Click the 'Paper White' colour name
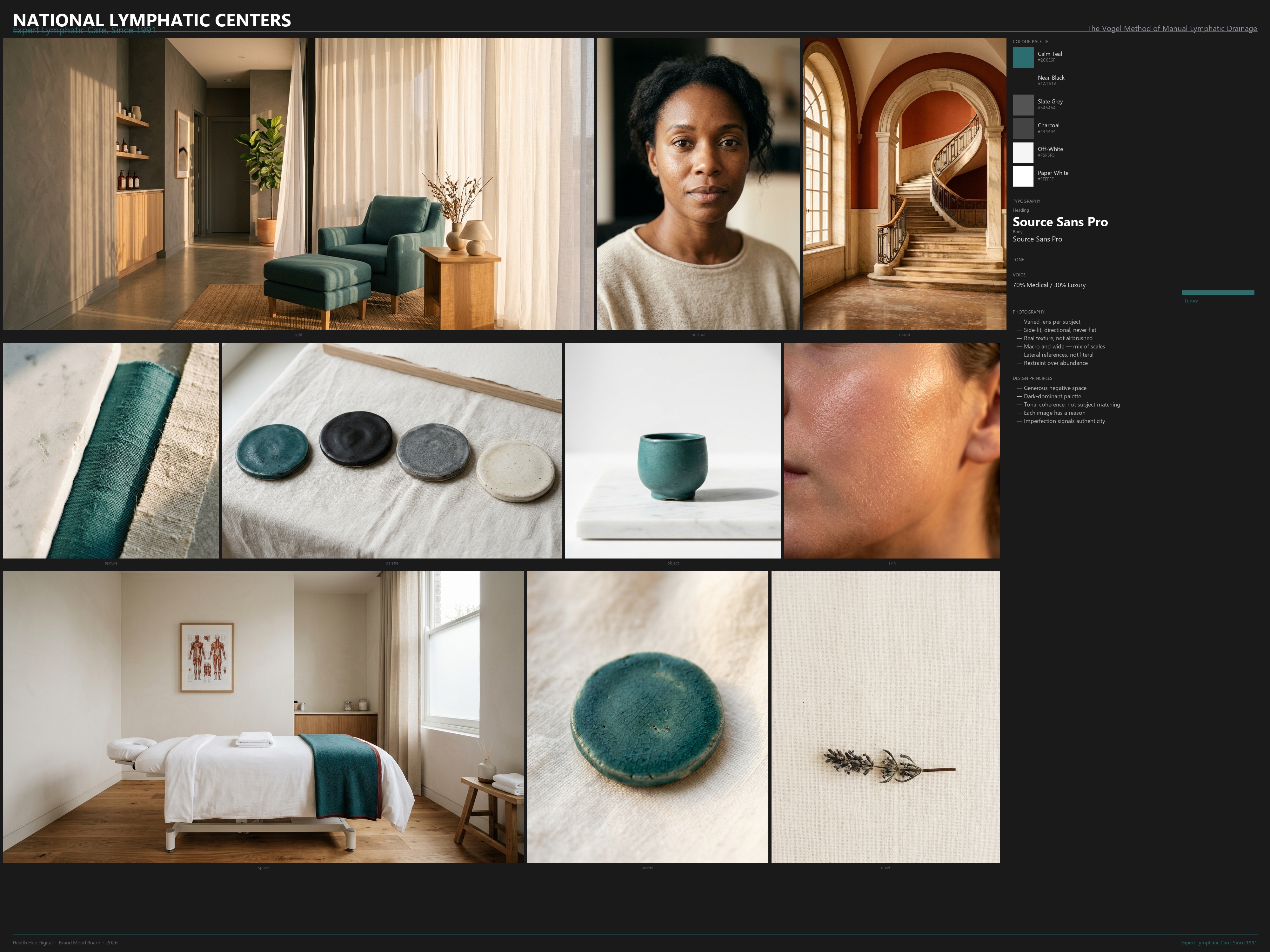1270x952 pixels. [x=1053, y=173]
